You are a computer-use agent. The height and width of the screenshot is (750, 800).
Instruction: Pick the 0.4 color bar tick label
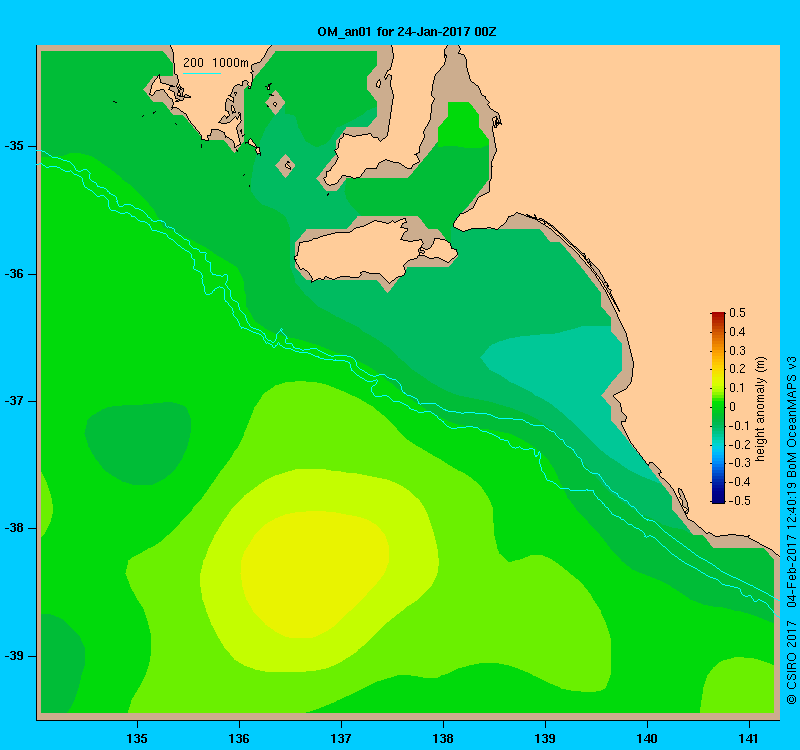737,332
